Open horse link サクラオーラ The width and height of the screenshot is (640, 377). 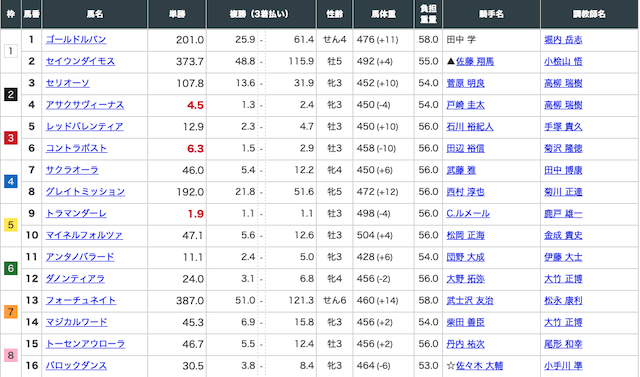(x=72, y=170)
